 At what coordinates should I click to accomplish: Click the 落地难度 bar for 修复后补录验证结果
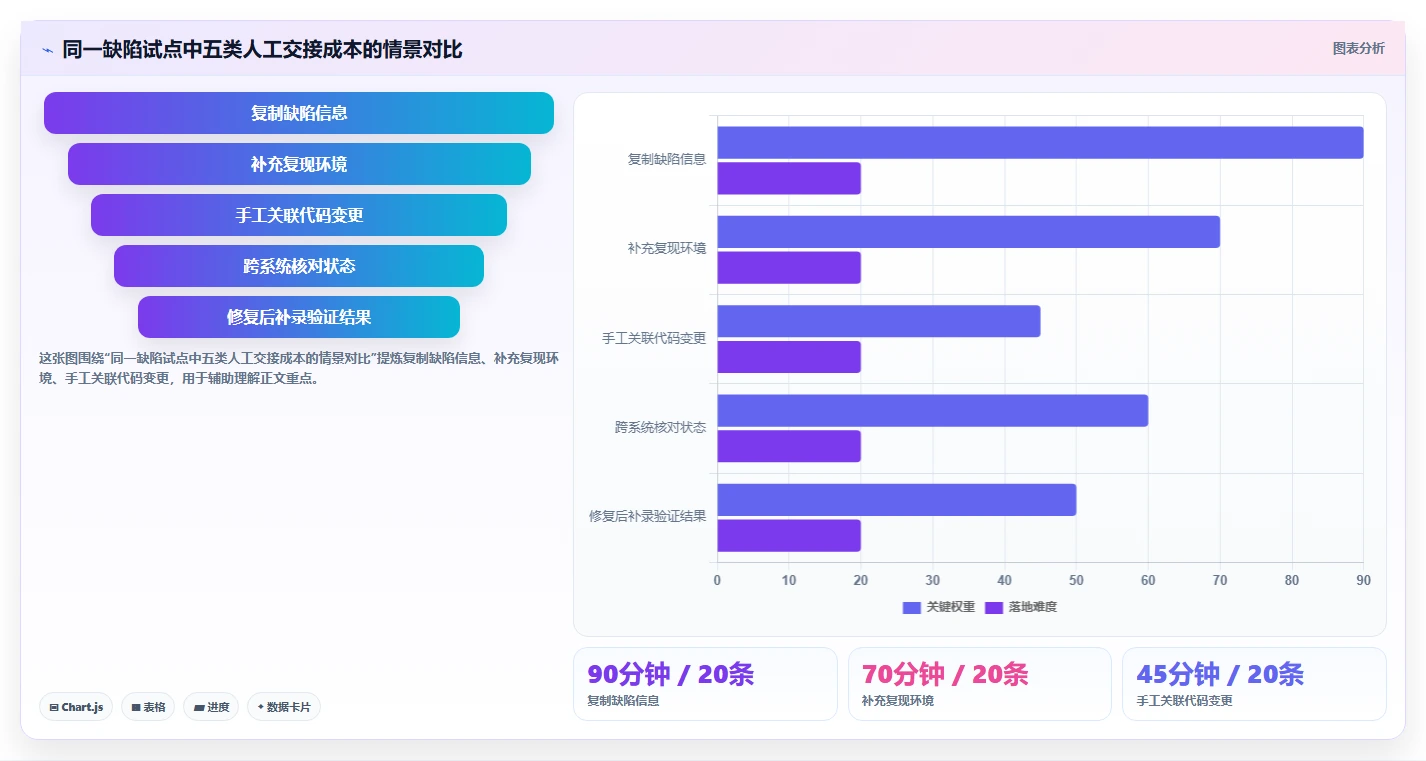pos(789,535)
